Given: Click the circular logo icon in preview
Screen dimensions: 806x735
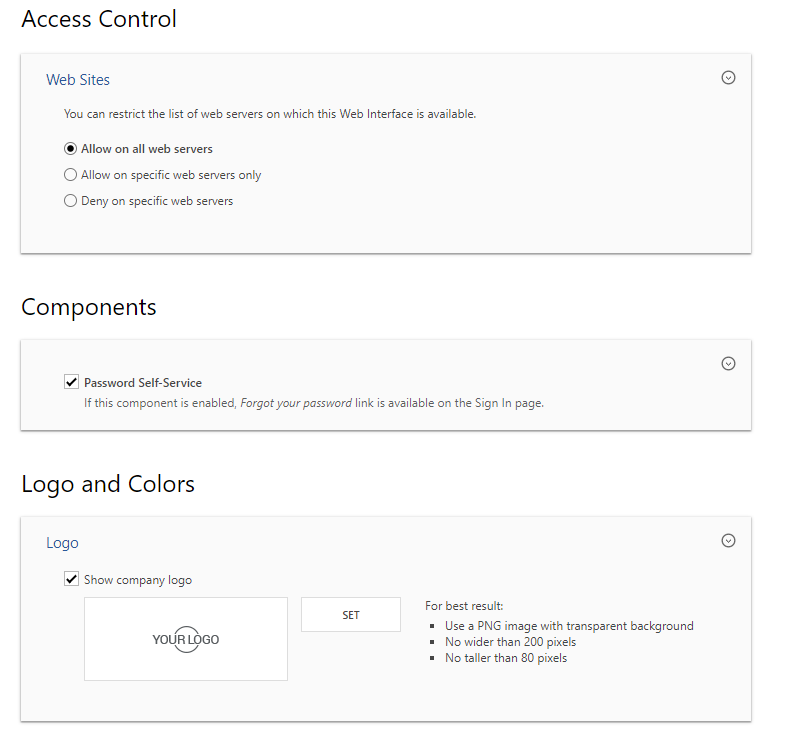Looking at the screenshot, I should click(186, 639).
